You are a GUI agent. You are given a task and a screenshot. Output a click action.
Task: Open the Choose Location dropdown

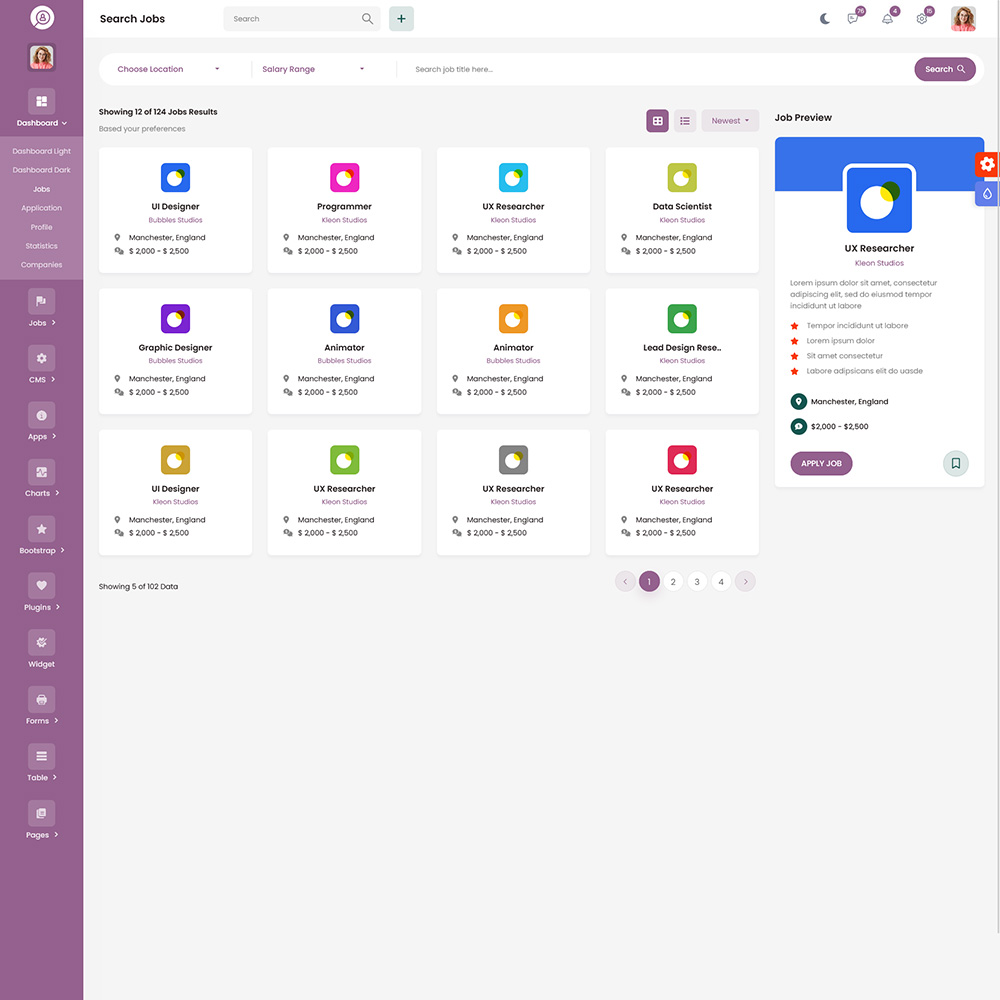(168, 69)
